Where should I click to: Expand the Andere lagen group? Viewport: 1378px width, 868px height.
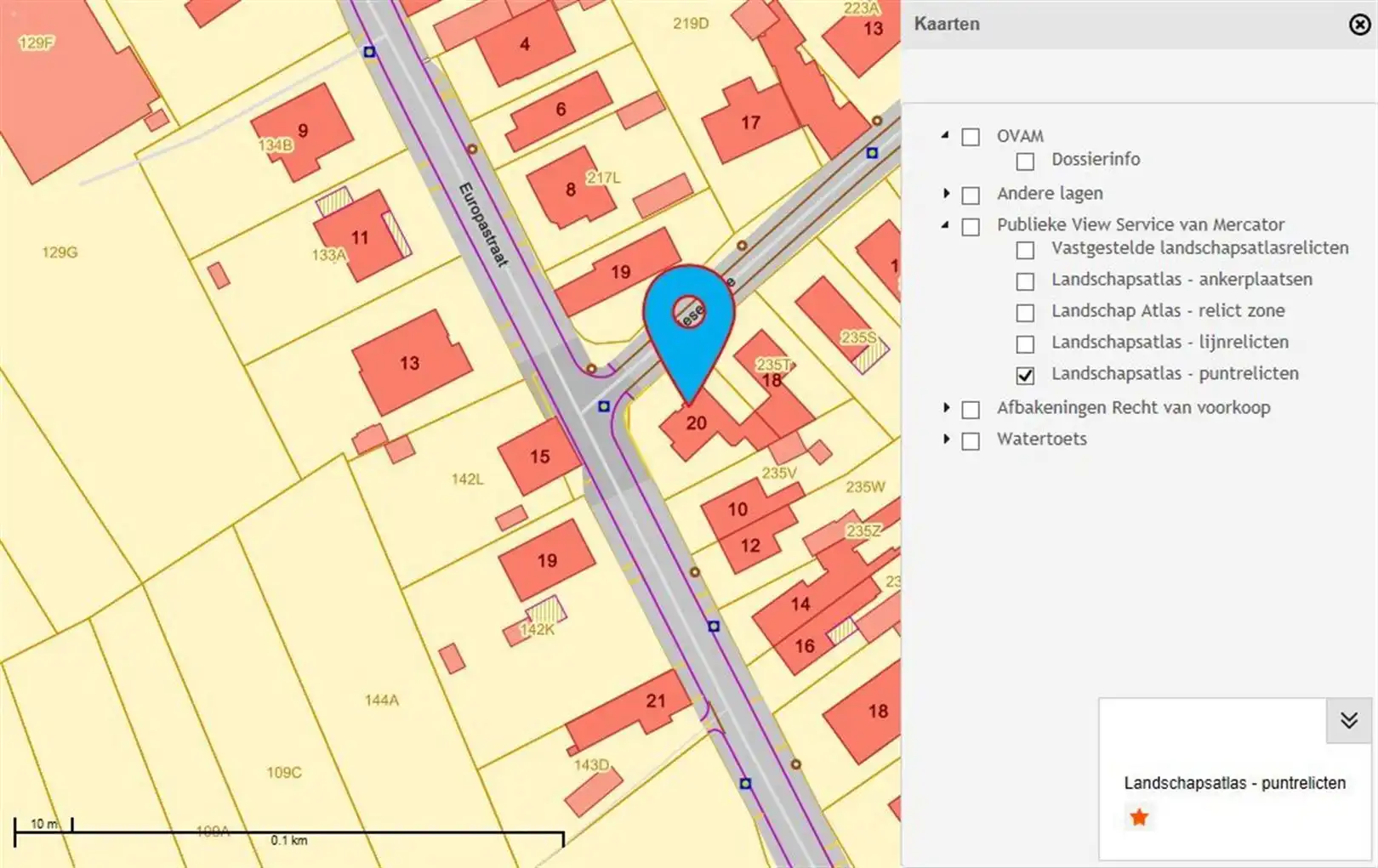[946, 194]
